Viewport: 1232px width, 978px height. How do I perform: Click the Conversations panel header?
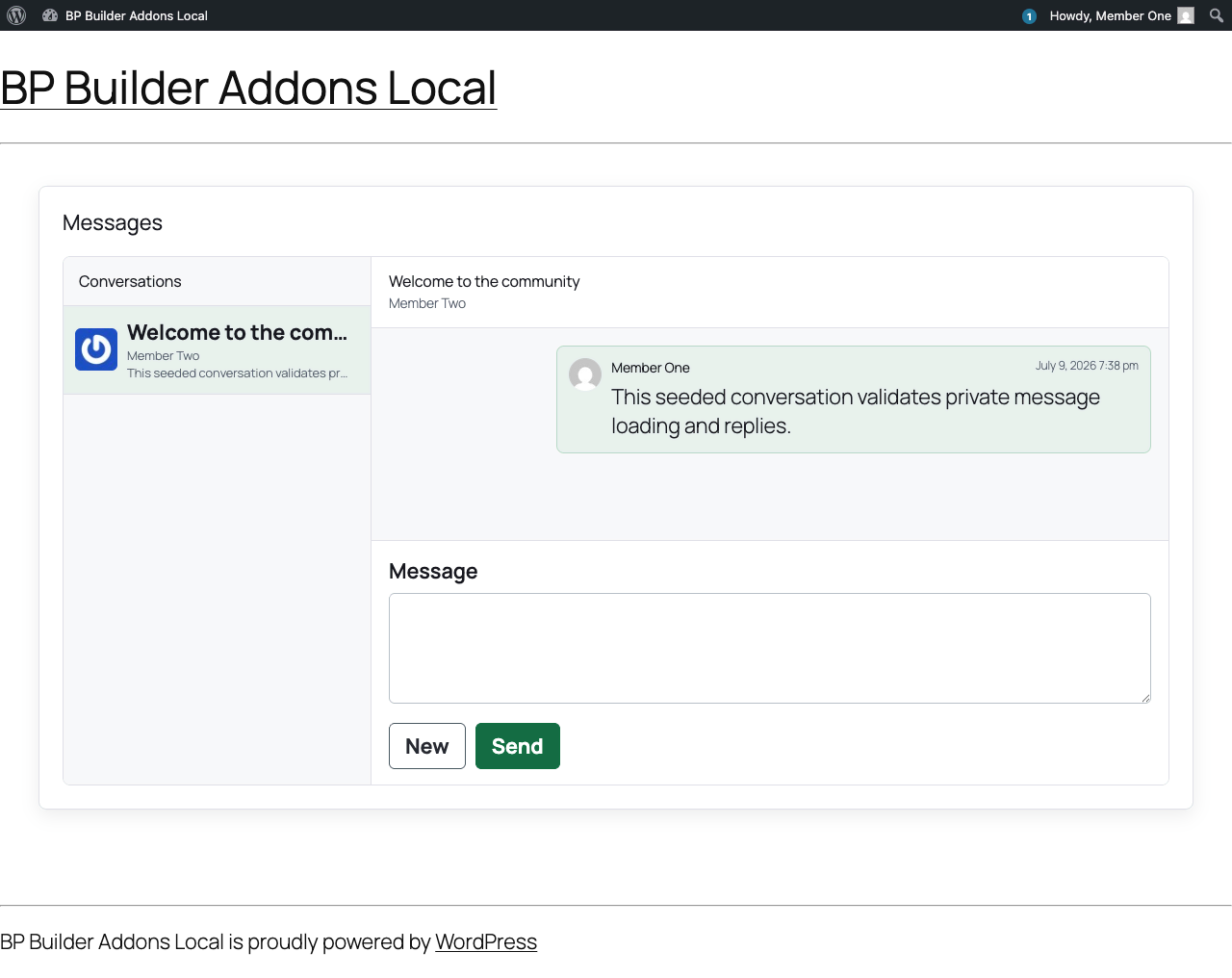coord(217,281)
